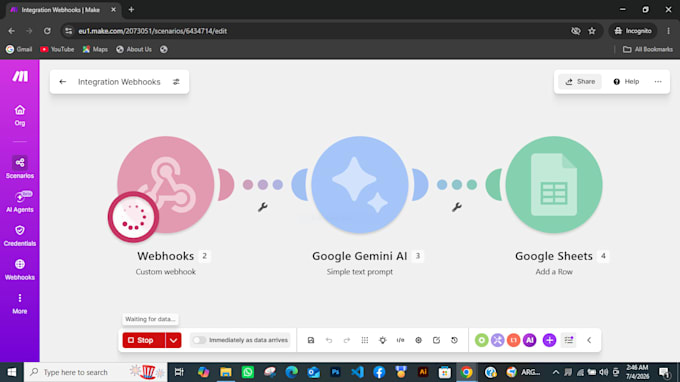Save the scenario with the disk icon

[311, 340]
